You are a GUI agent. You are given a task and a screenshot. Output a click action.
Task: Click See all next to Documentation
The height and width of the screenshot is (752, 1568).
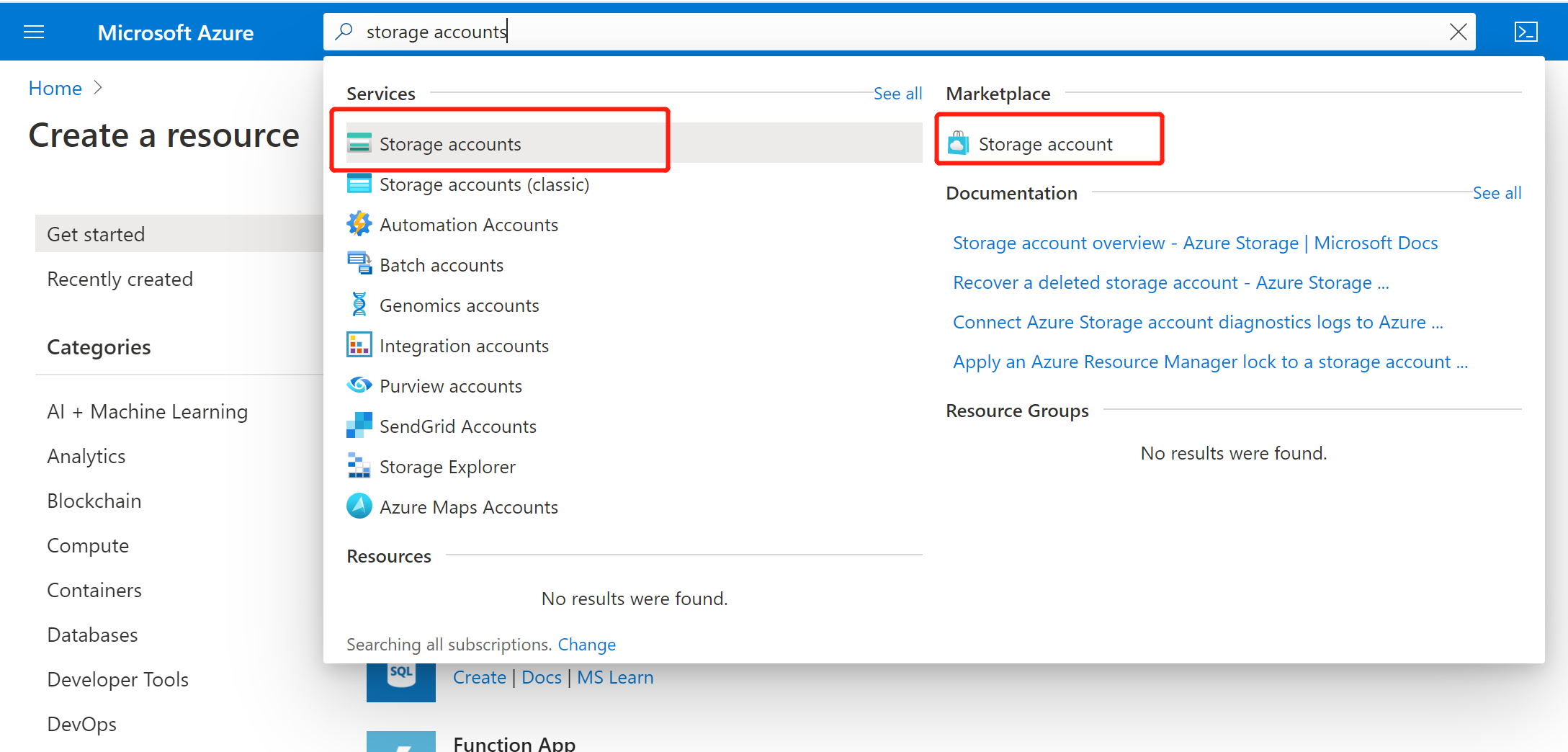pos(1497,193)
